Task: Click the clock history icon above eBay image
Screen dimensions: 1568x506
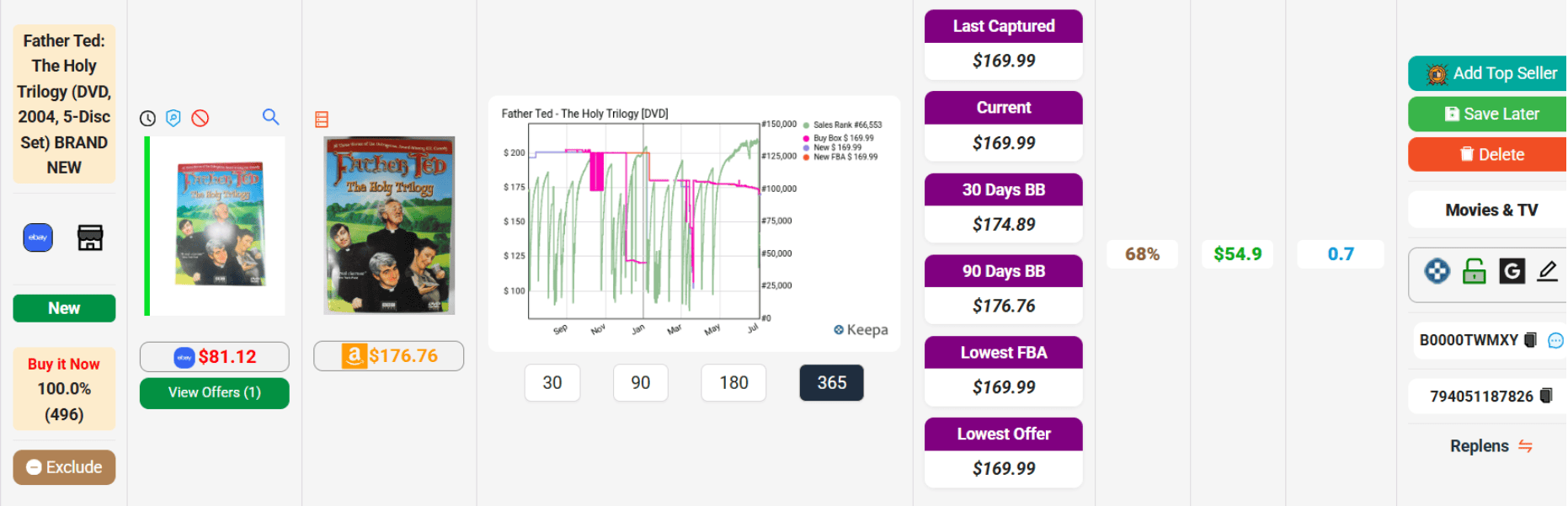Action: coord(147,119)
